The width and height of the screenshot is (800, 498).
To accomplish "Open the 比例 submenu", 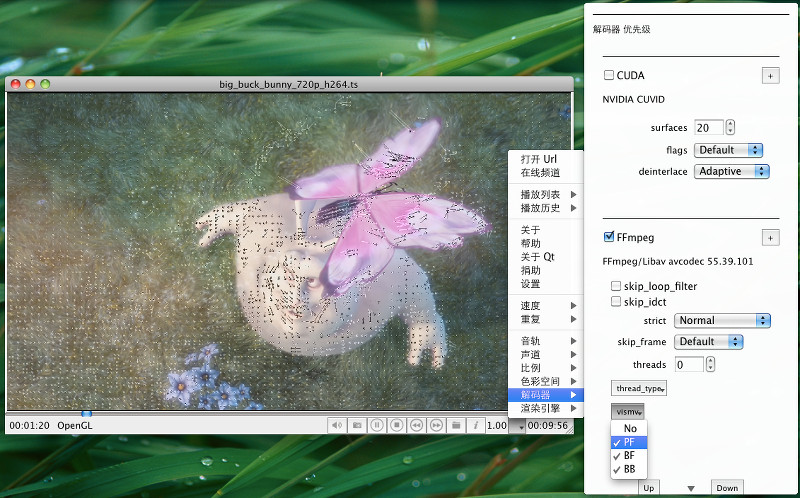I will pyautogui.click(x=545, y=367).
